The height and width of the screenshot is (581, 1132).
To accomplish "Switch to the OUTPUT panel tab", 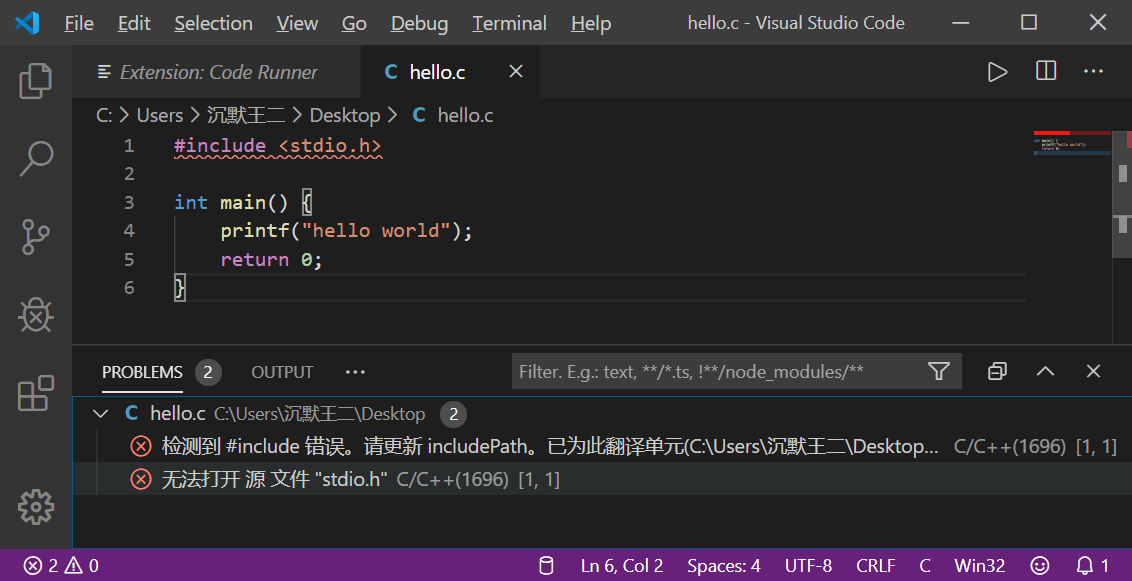I will coord(282,372).
